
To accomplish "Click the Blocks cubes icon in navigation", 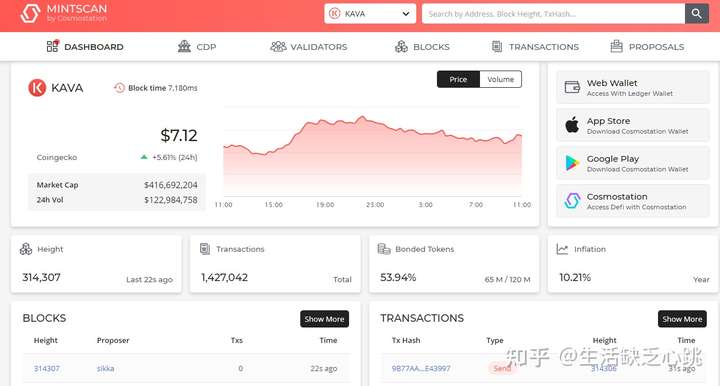I will coord(401,46).
